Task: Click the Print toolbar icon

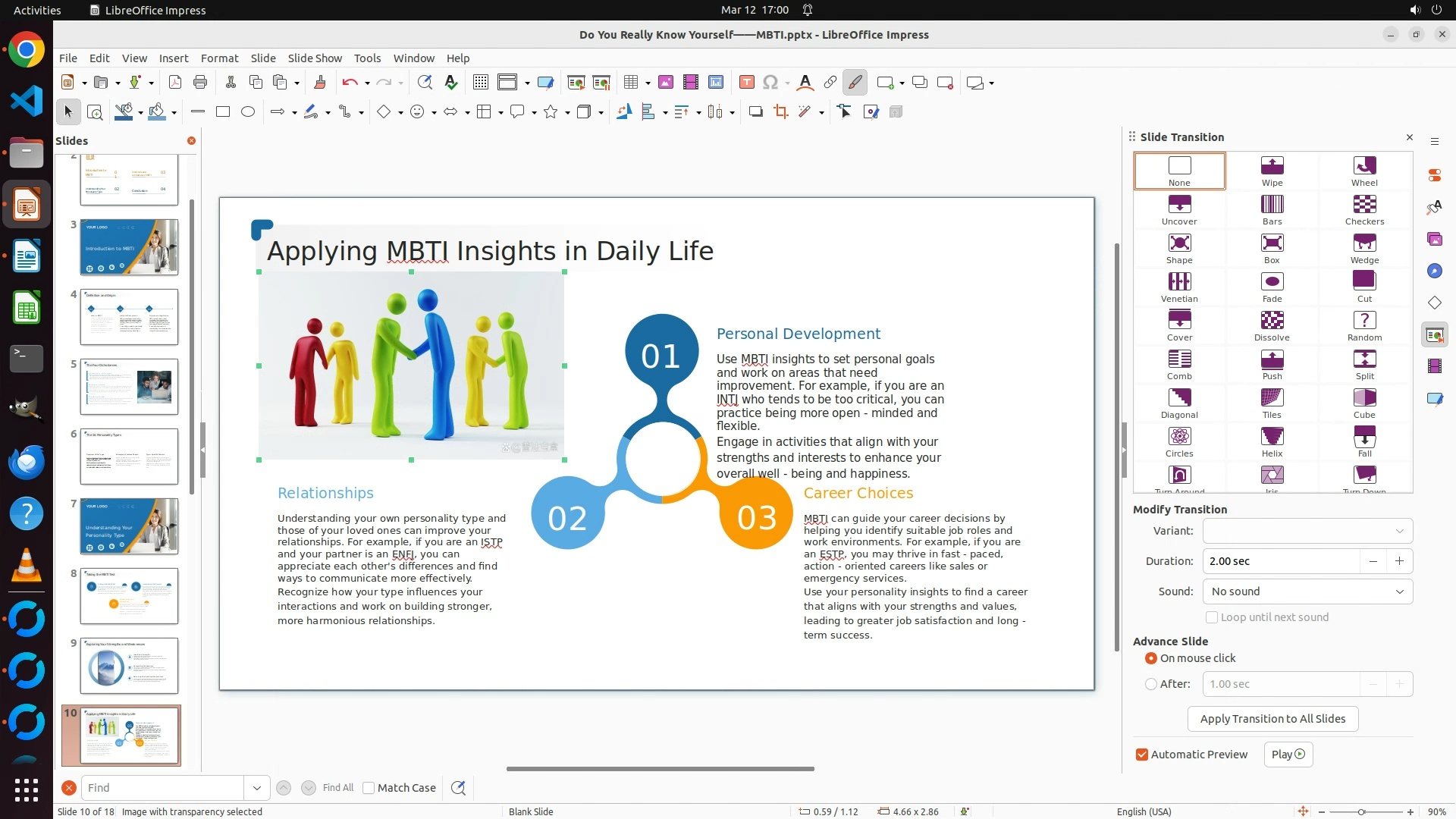Action: click(200, 83)
